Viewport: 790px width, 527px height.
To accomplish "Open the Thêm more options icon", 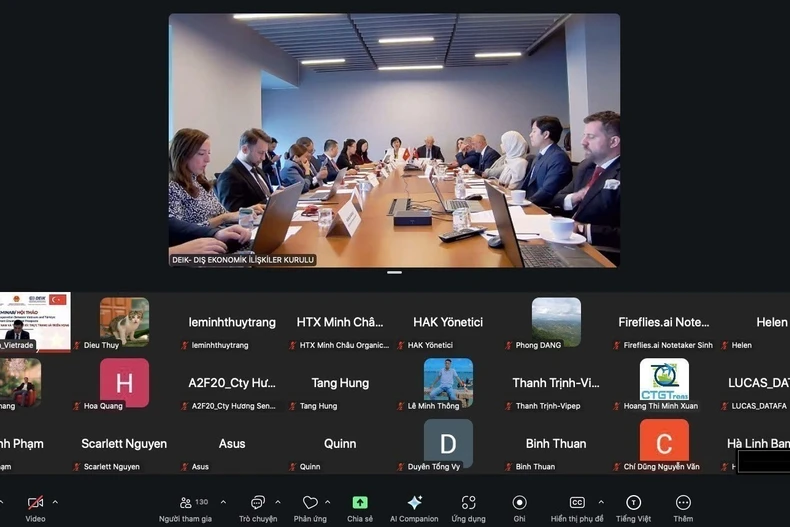I will tap(683, 503).
